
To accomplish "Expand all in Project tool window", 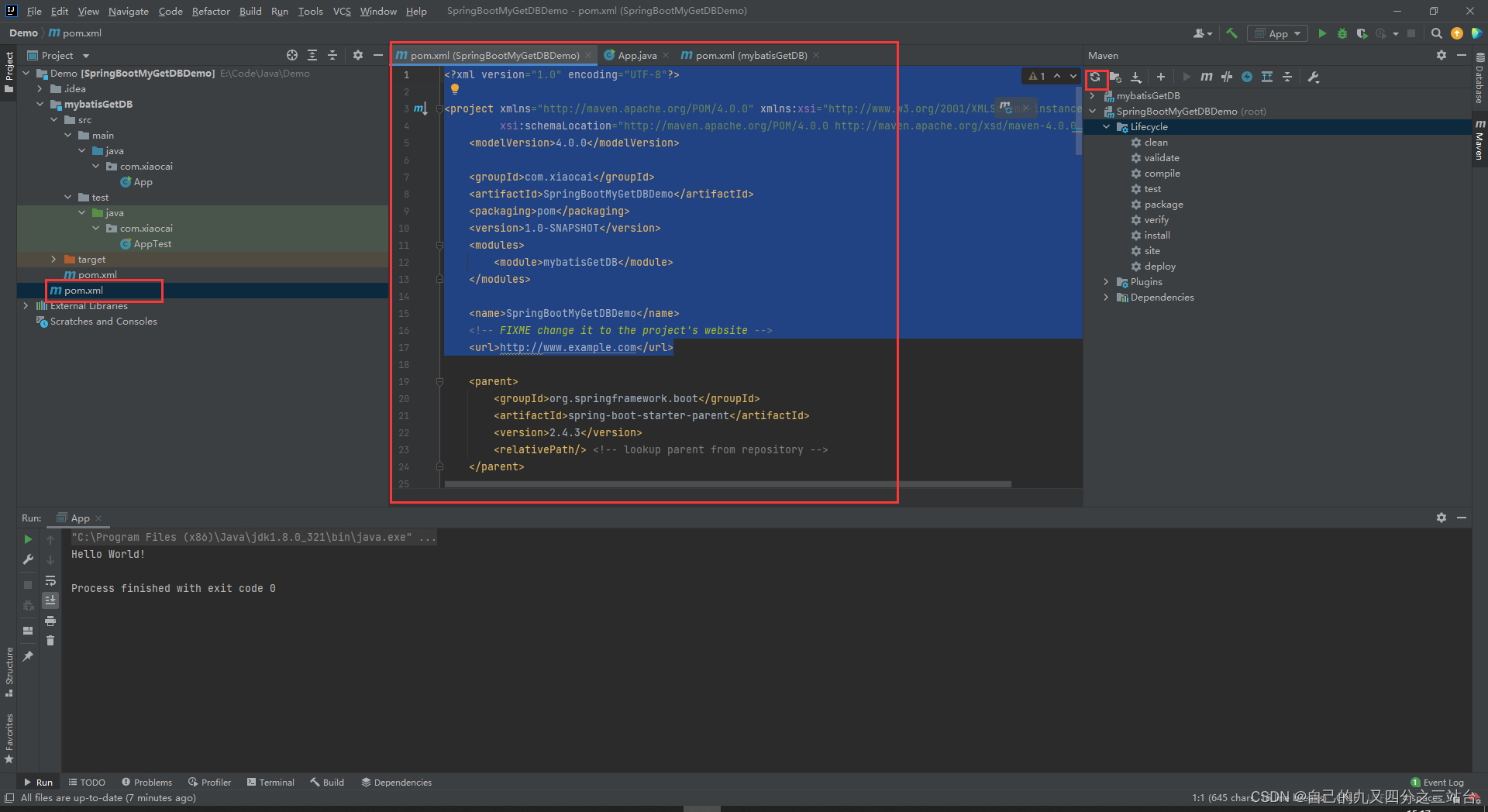I will coord(312,55).
